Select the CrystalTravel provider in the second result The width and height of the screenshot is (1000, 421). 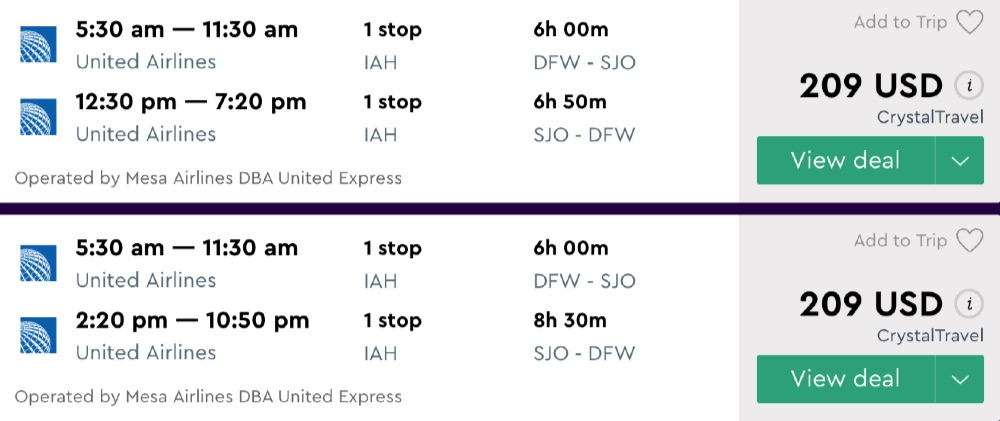[930, 336]
